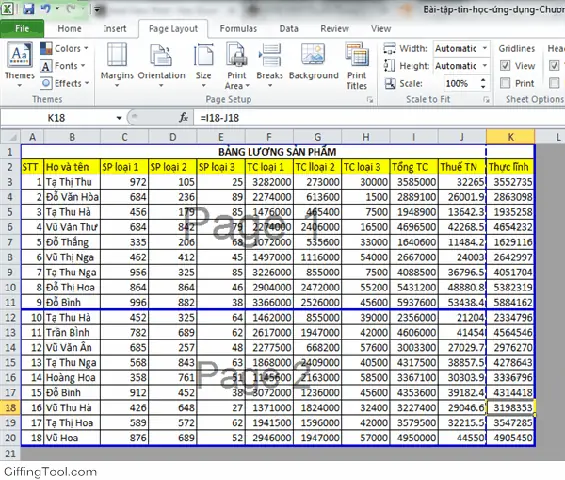Click the Print Titles button
565x480 pixels.
coord(356,66)
